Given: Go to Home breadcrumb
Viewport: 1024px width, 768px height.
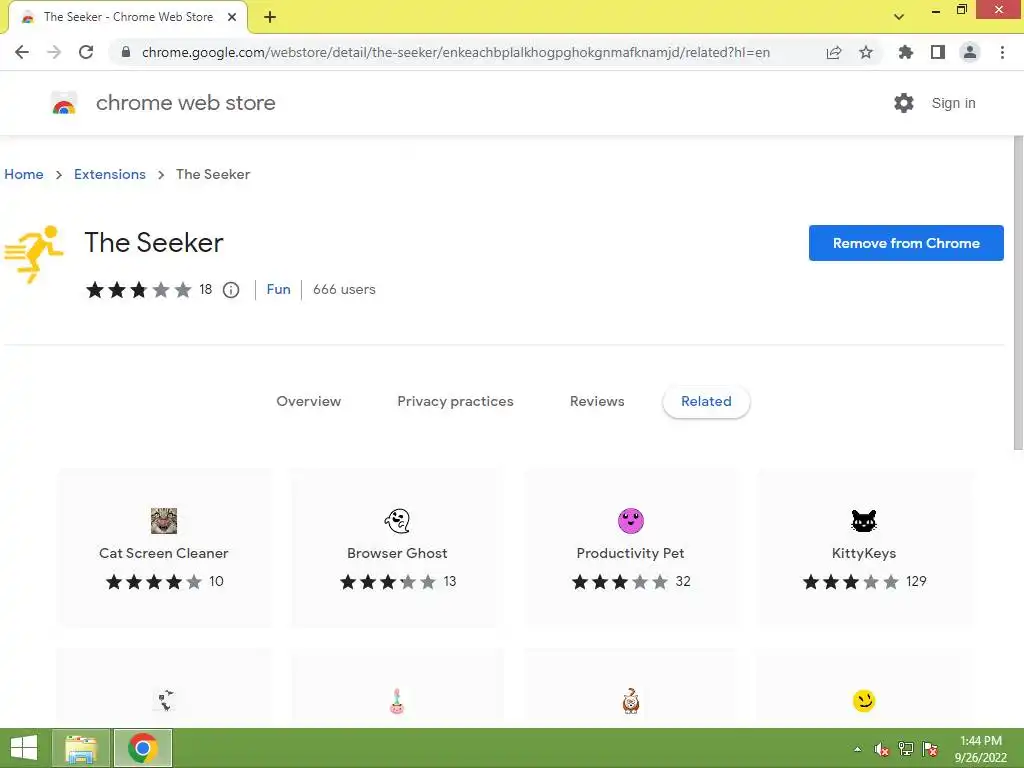Looking at the screenshot, I should coord(24,174).
